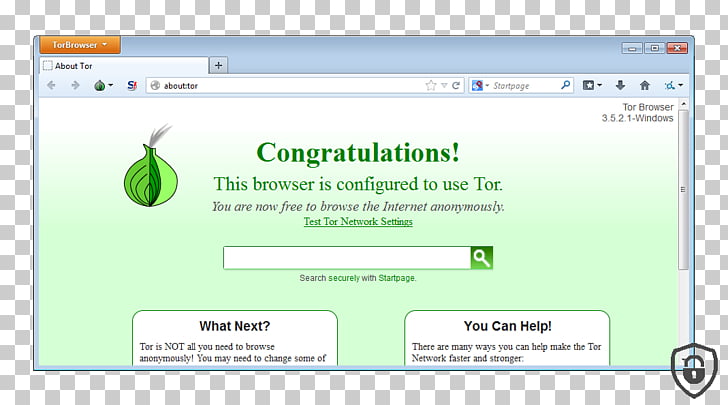Go forward with the forward arrow

click(75, 85)
